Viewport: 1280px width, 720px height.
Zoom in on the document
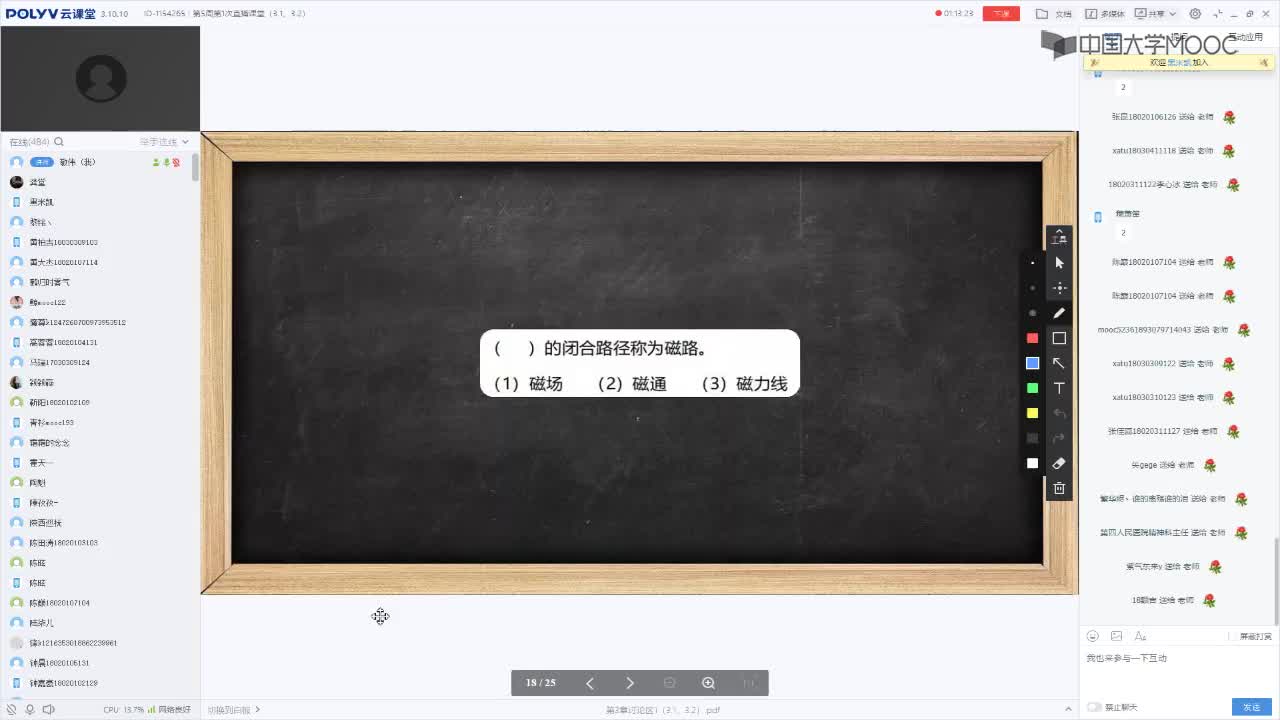[x=708, y=683]
